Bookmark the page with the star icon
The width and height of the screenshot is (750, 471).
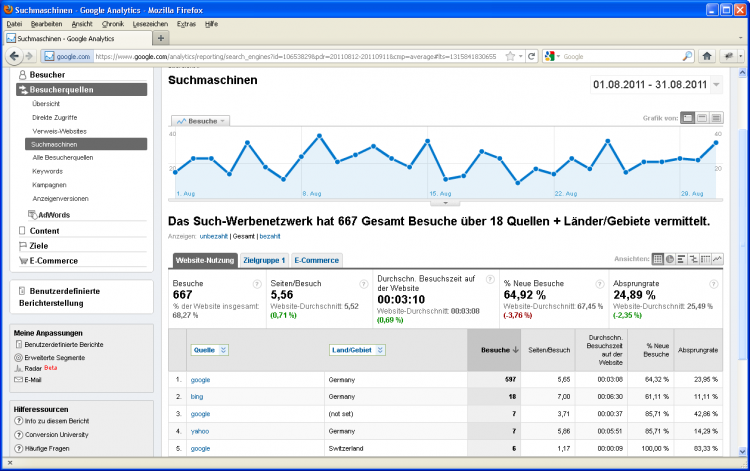[509, 56]
